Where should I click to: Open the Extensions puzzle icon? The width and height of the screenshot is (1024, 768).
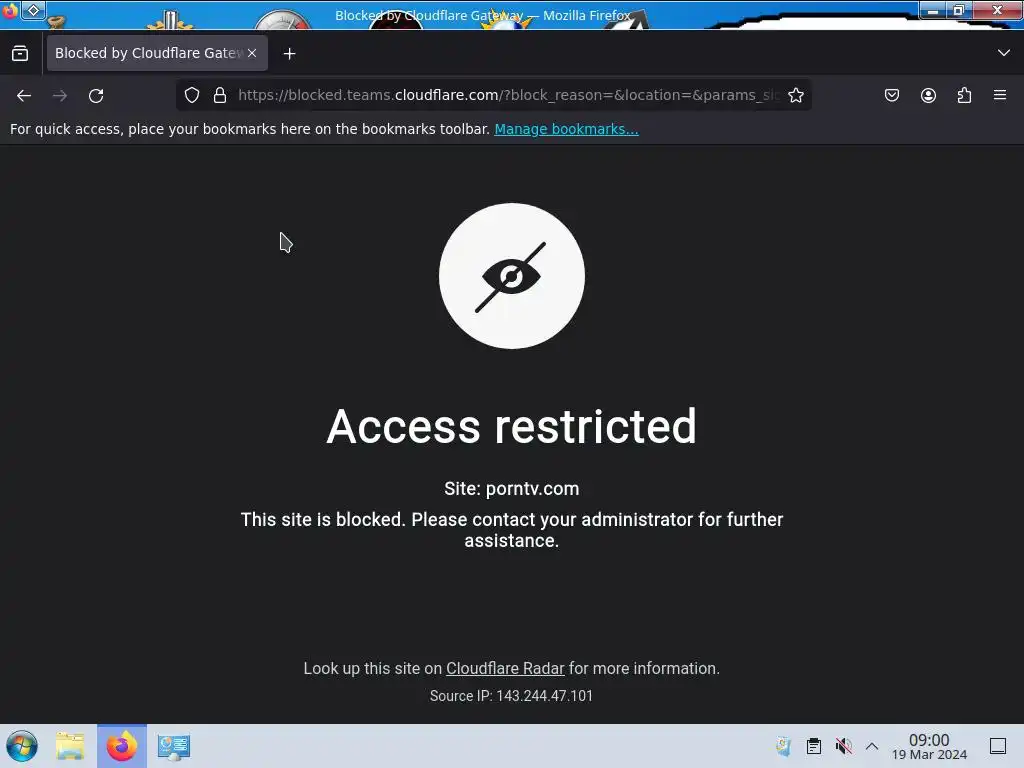click(964, 95)
